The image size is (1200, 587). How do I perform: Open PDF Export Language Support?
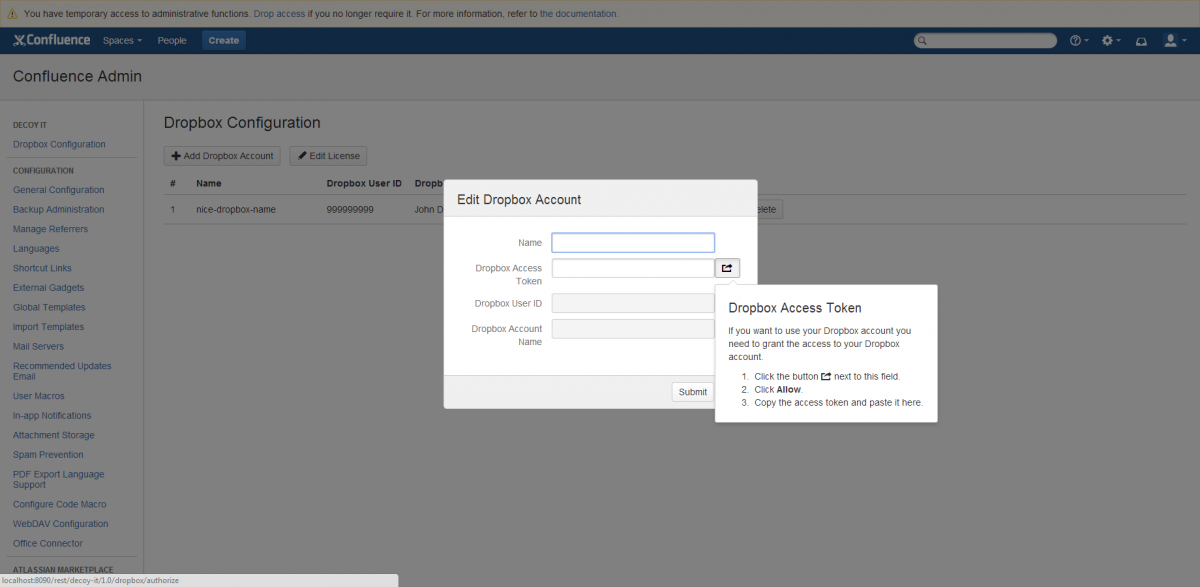(x=58, y=479)
